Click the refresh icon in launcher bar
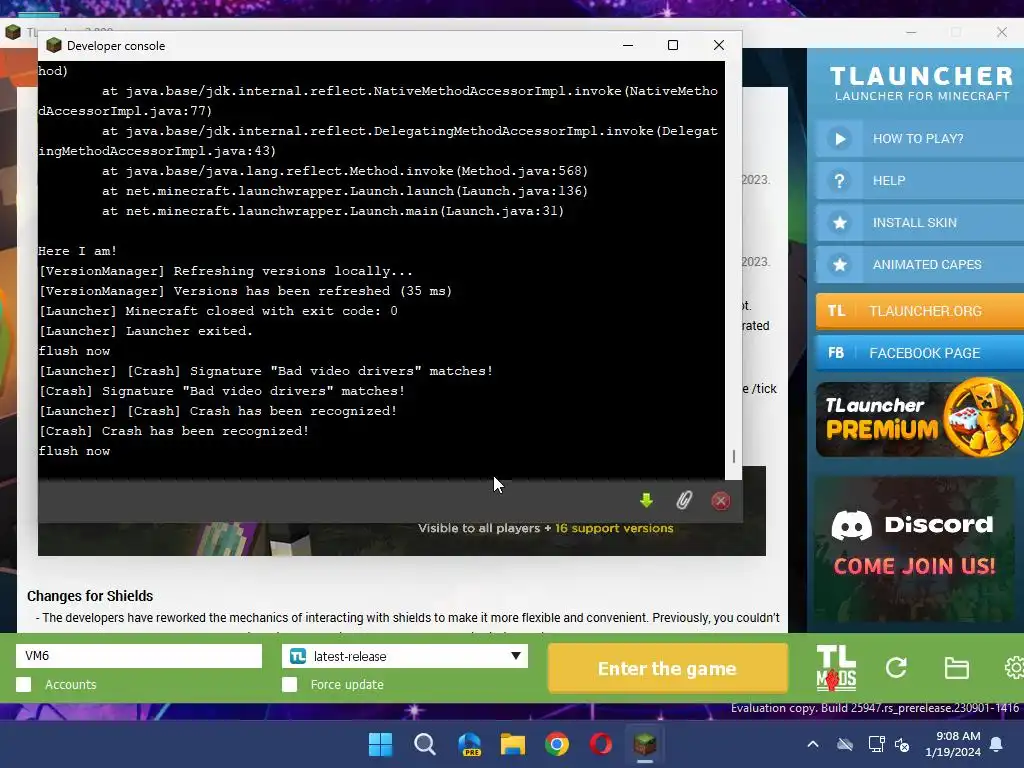Viewport: 1024px width, 768px height. tap(896, 667)
